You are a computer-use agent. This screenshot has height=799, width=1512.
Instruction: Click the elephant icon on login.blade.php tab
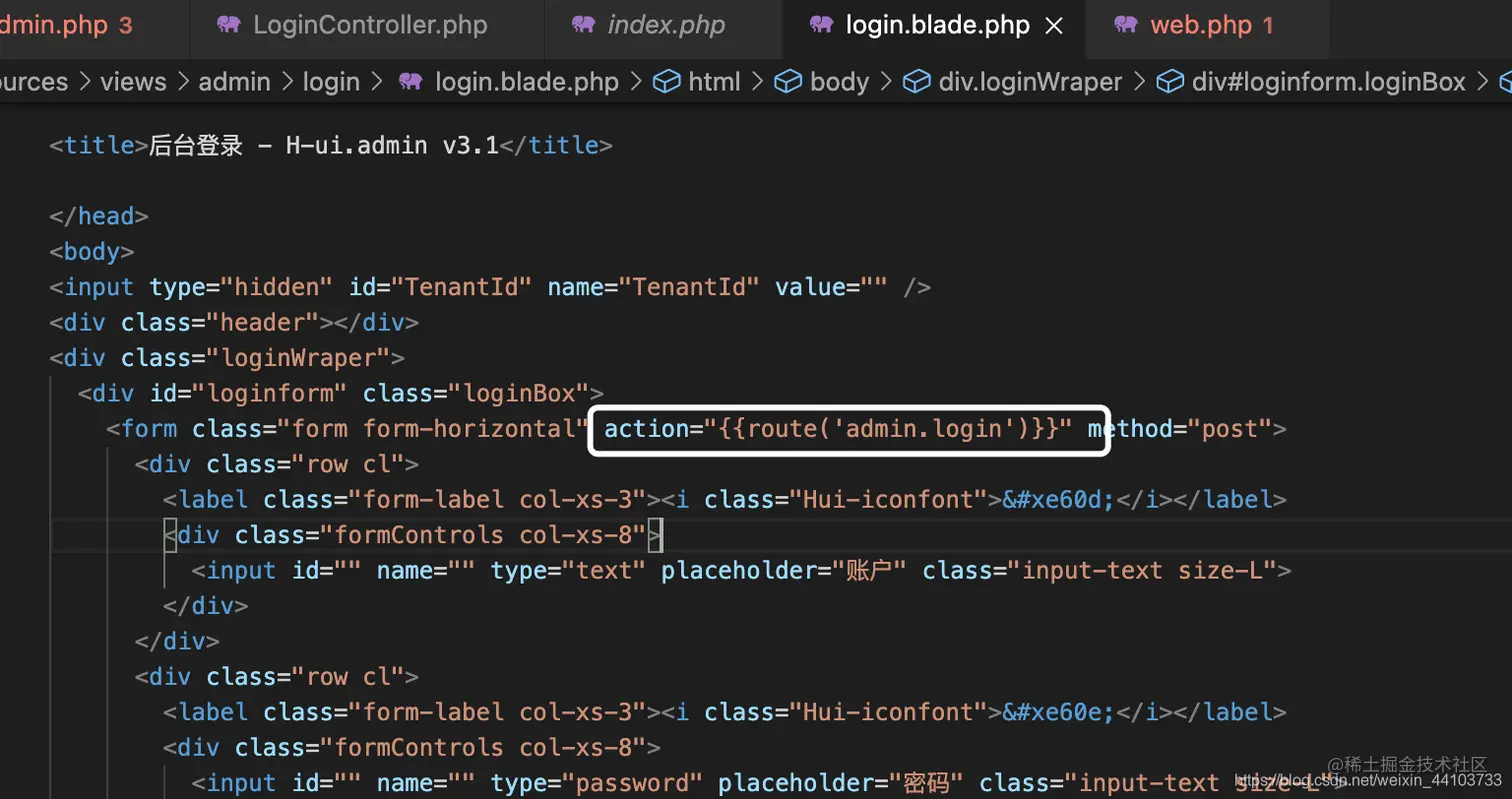tap(821, 25)
